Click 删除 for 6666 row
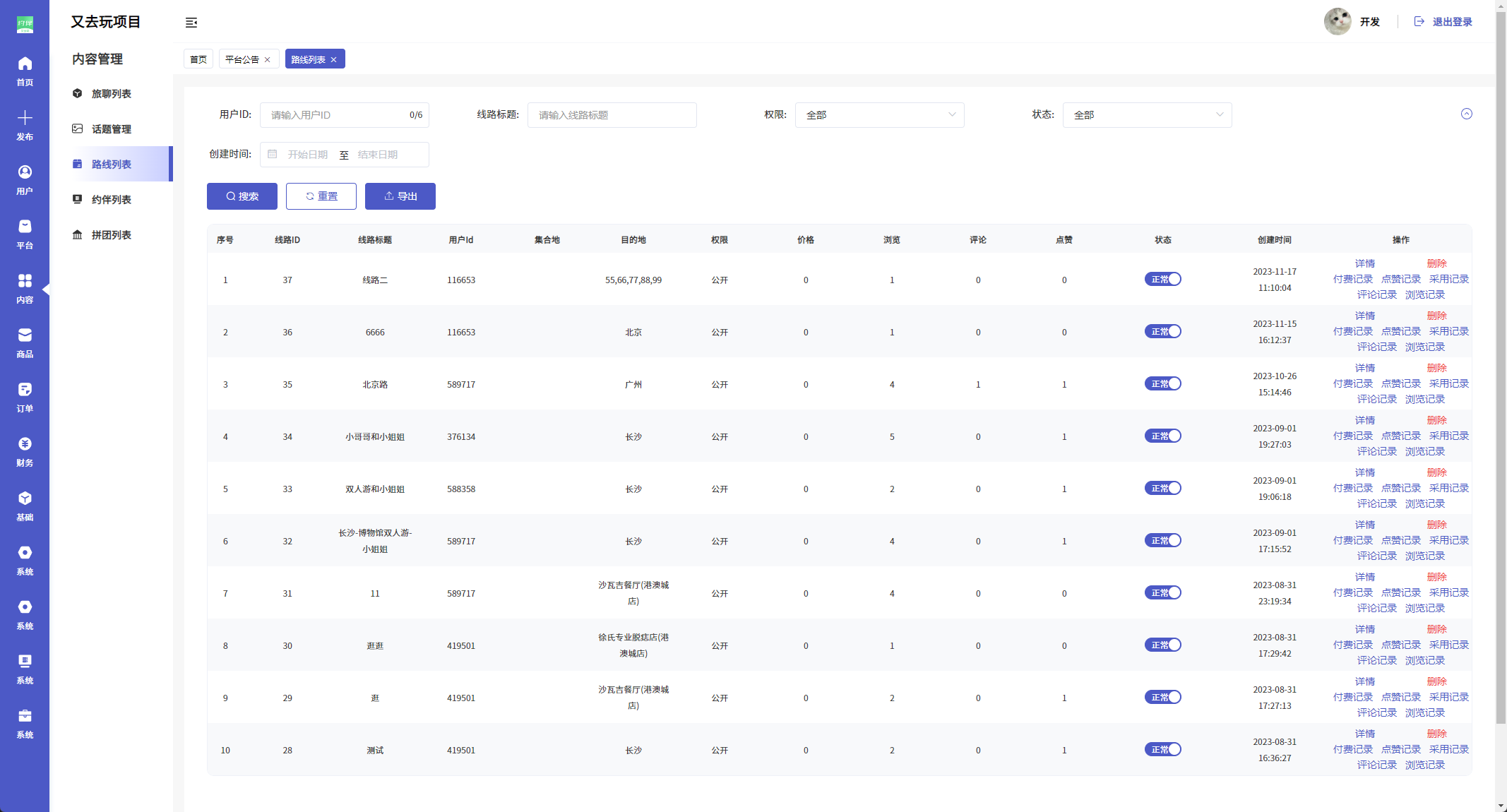The width and height of the screenshot is (1507, 812). (1437, 316)
